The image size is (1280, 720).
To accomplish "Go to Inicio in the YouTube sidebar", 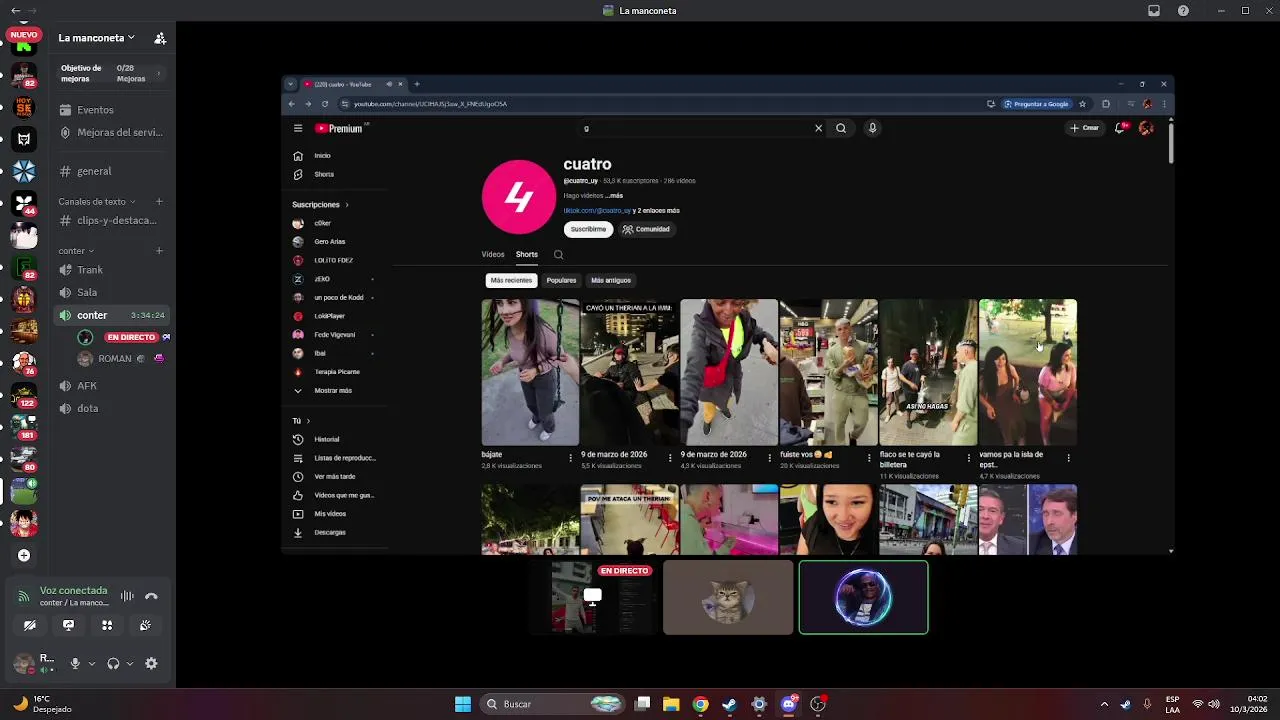I will [322, 156].
